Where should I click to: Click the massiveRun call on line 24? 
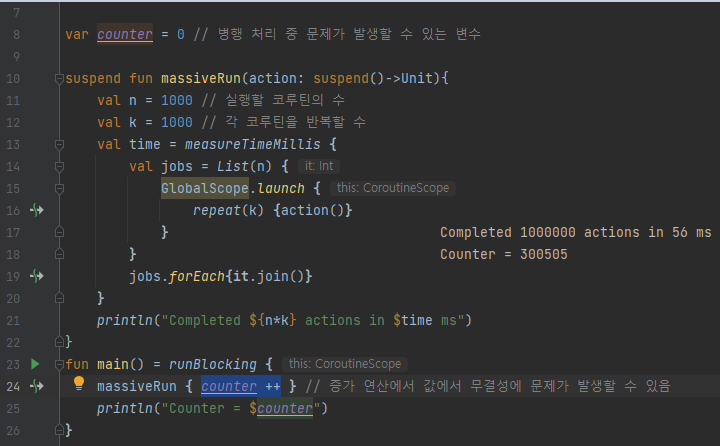(x=137, y=386)
